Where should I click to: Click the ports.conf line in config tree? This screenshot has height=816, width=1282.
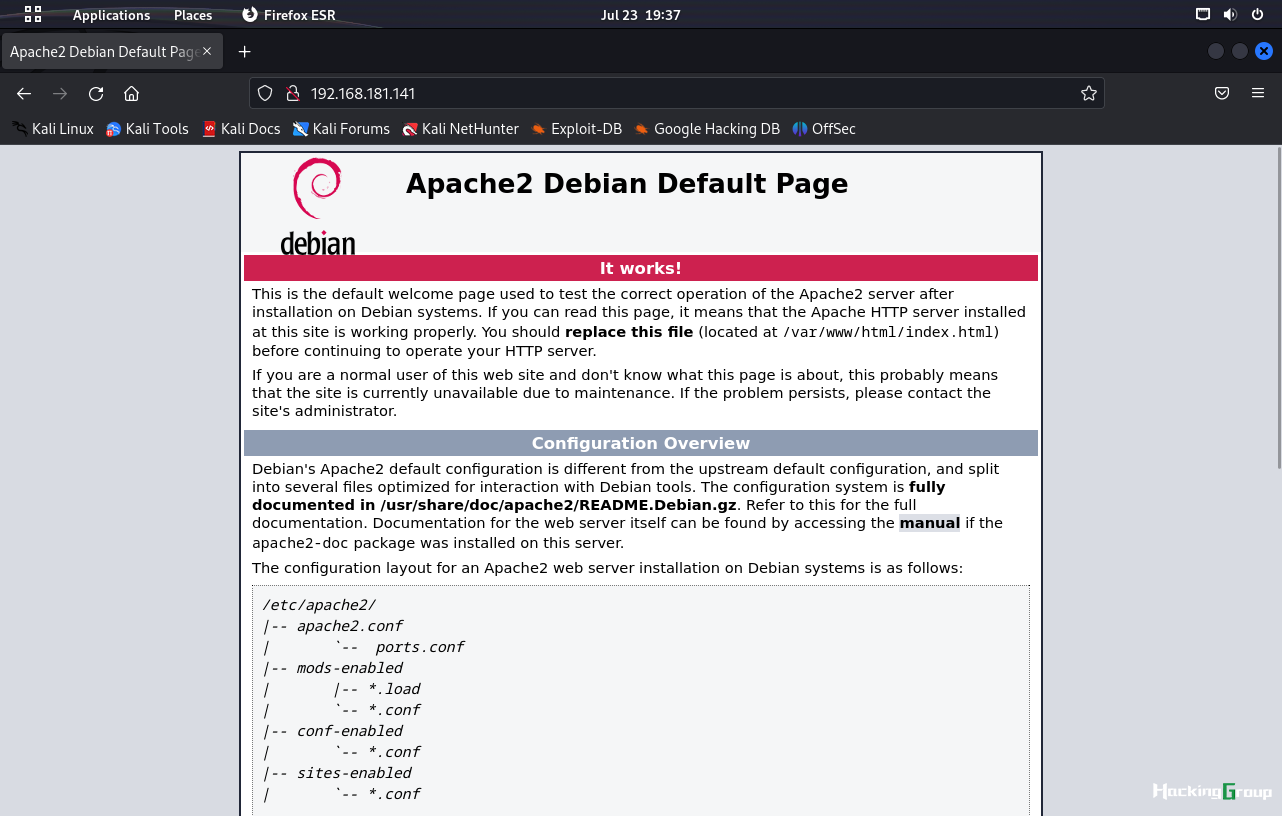[364, 647]
